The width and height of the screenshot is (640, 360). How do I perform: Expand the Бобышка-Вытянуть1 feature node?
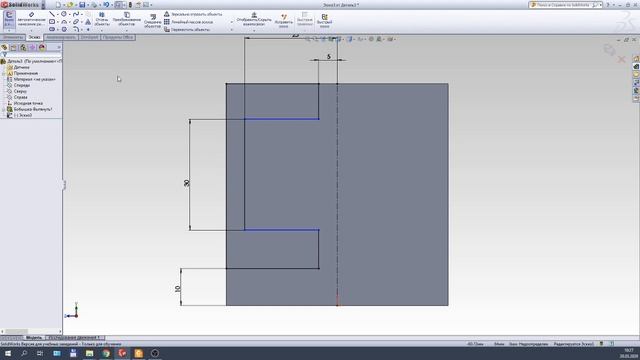pos(4,109)
